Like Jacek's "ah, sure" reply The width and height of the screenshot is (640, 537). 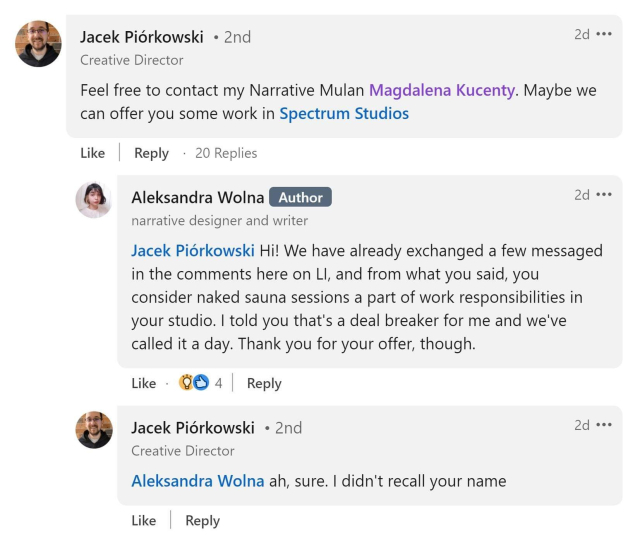pyautogui.click(x=143, y=520)
